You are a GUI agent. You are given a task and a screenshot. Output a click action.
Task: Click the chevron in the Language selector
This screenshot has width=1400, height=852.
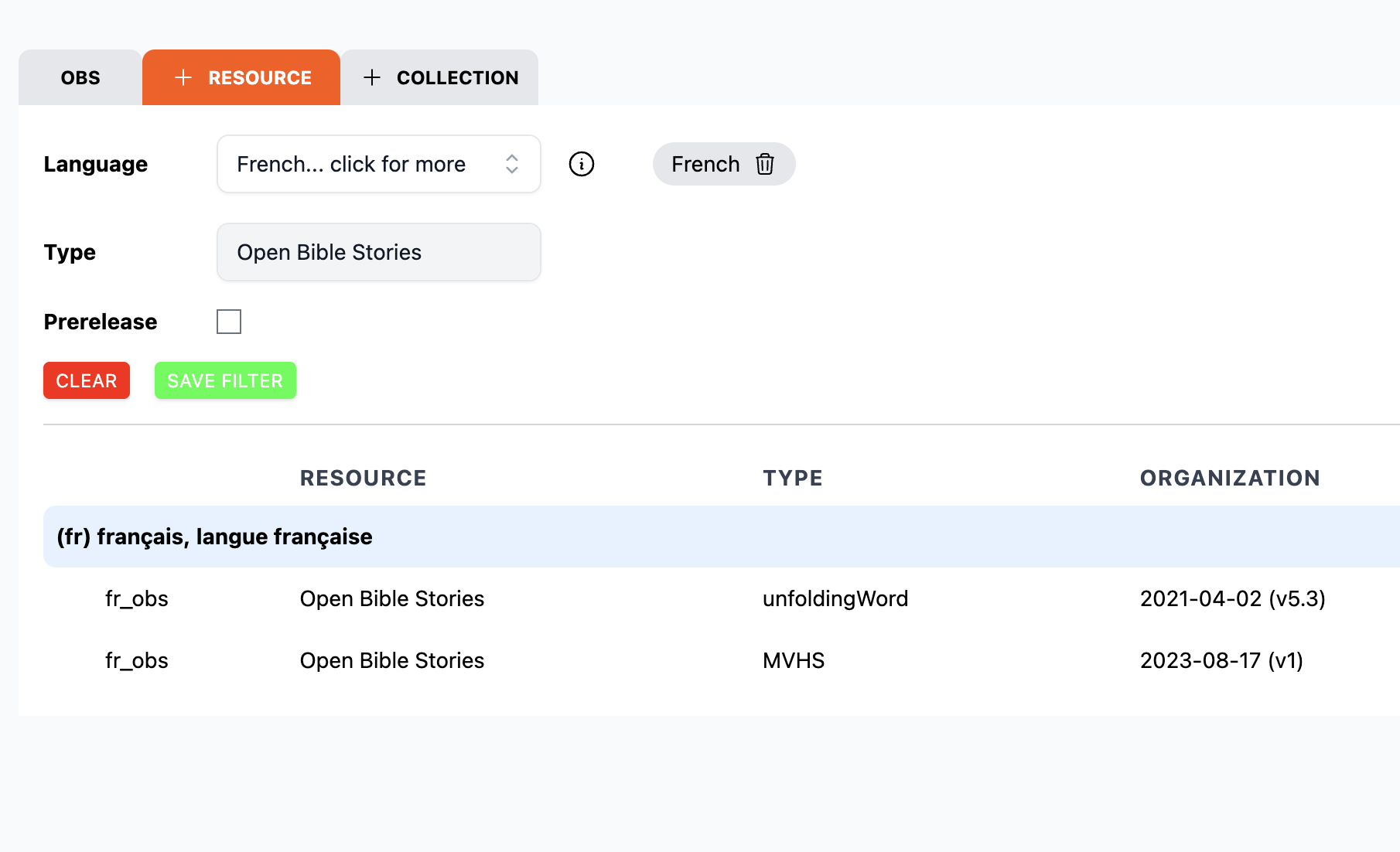(512, 164)
